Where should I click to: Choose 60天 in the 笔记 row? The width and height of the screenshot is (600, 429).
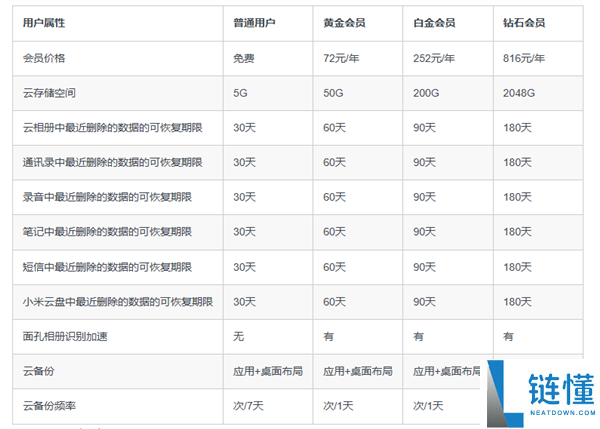334,232
